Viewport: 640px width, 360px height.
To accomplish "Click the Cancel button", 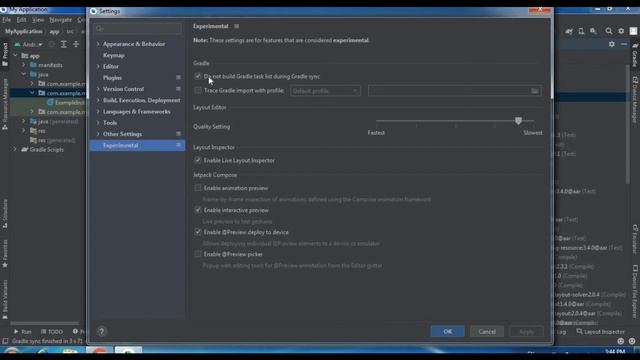I will pos(487,331).
